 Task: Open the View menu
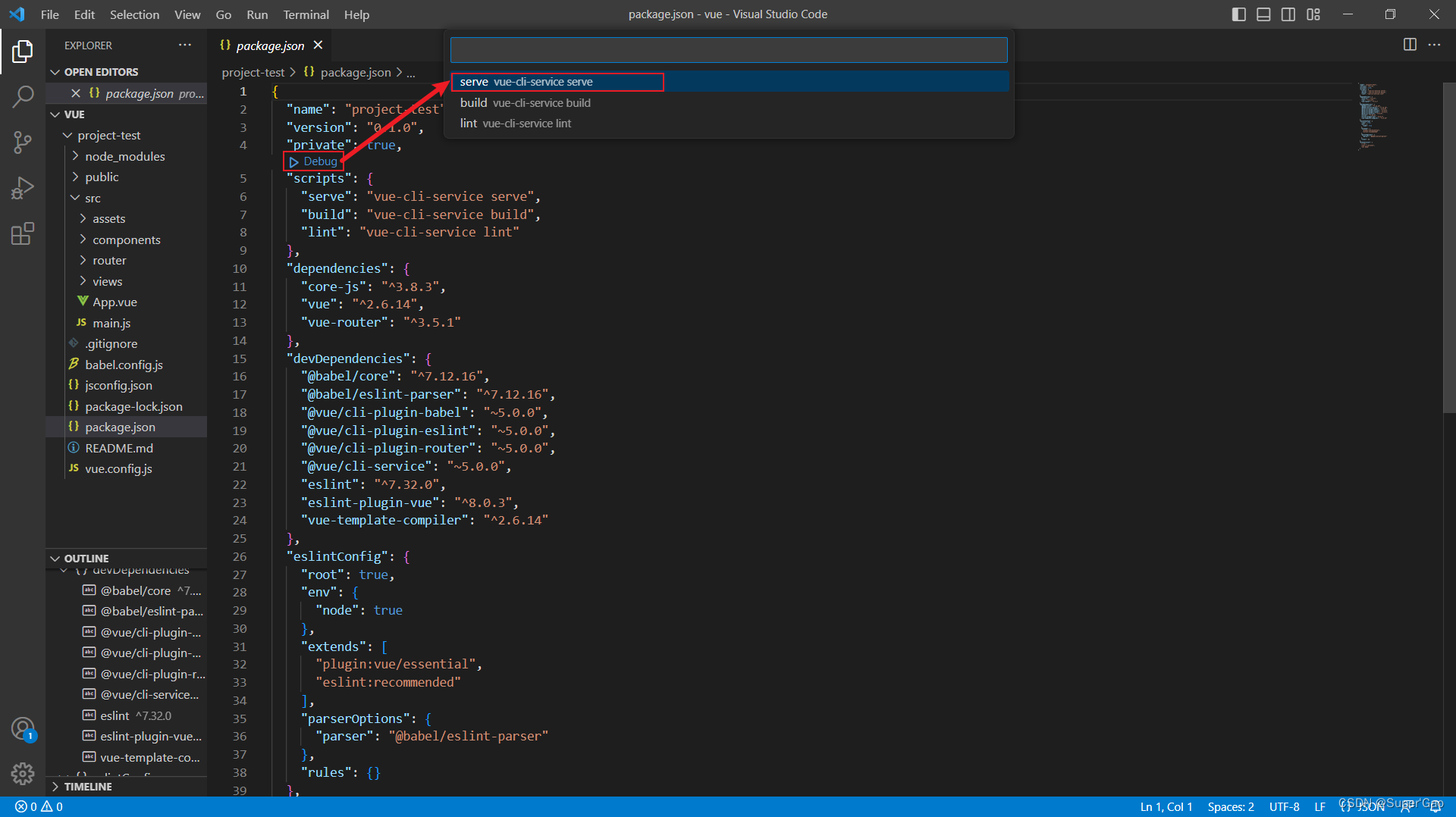click(187, 14)
